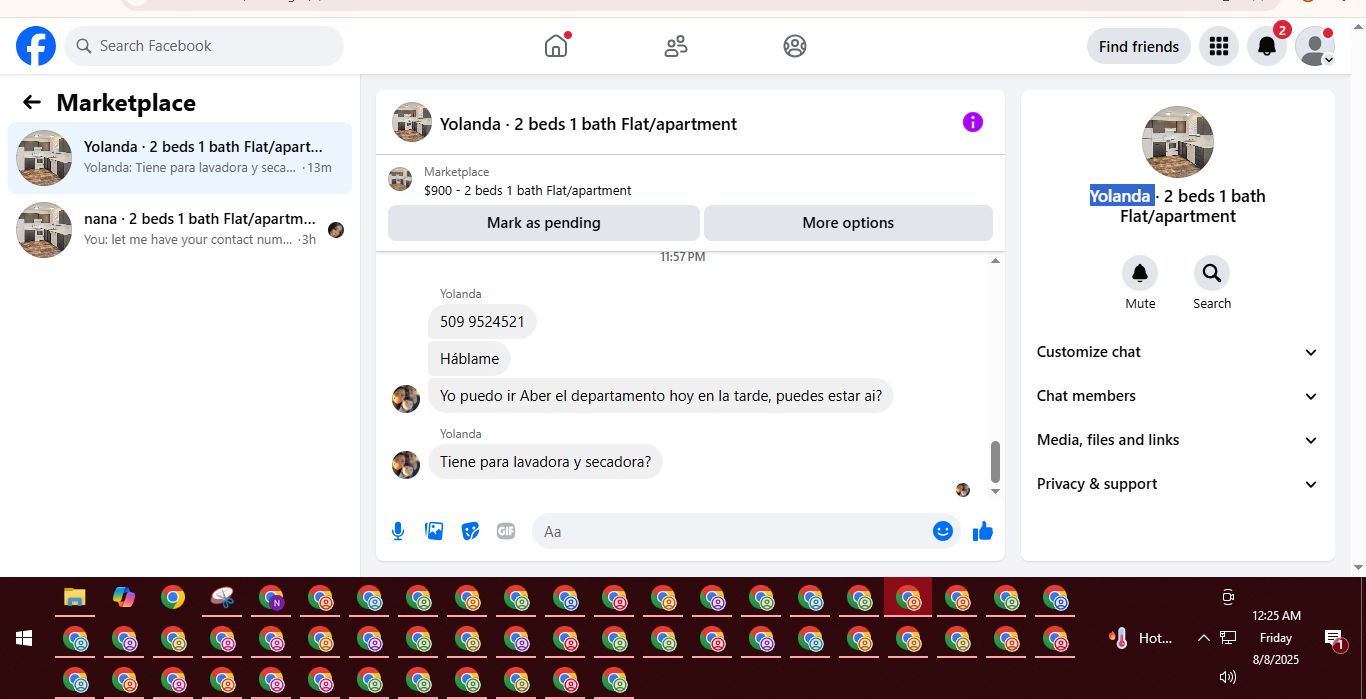Screen dimensions: 1366x699
Task: Click the More options button
Action: click(848, 223)
